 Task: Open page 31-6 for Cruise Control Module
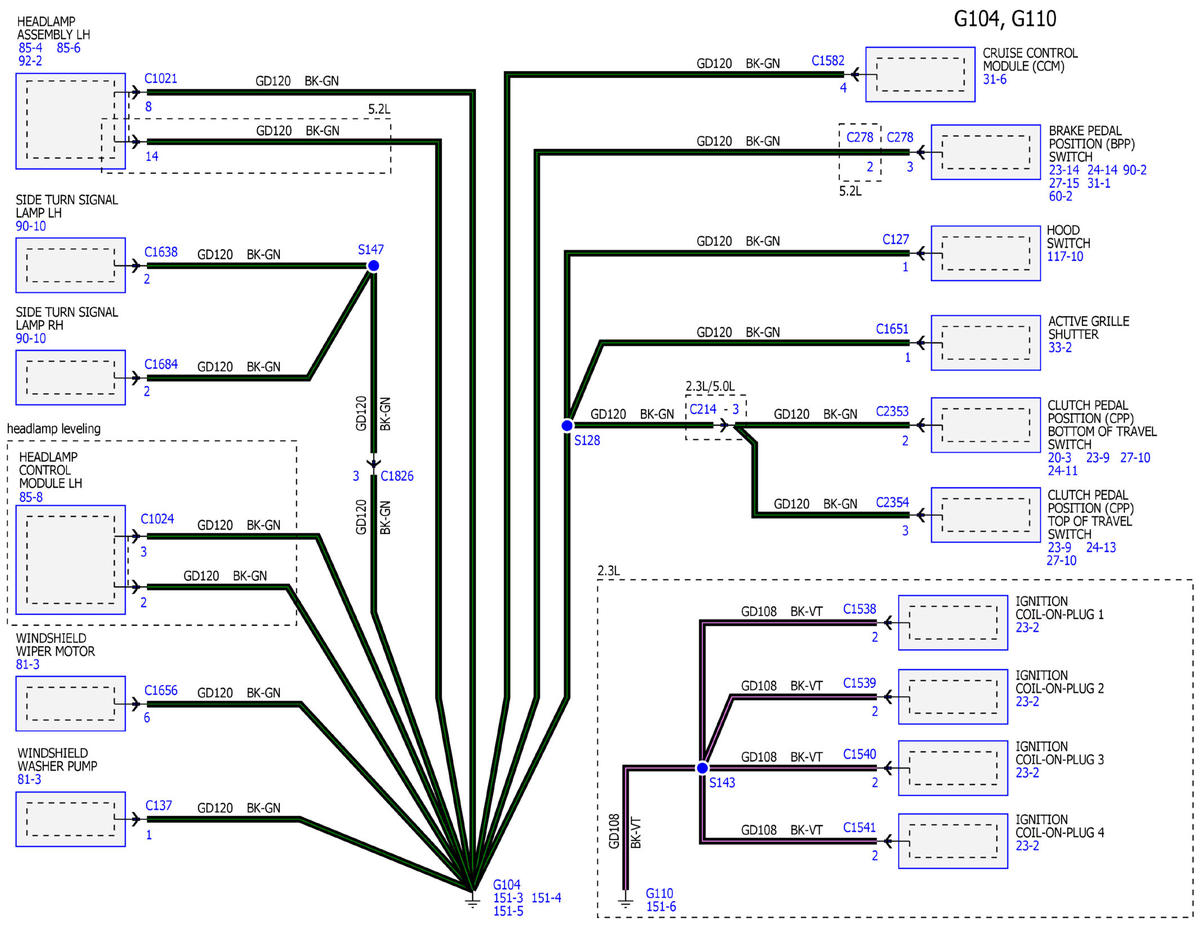pos(995,79)
